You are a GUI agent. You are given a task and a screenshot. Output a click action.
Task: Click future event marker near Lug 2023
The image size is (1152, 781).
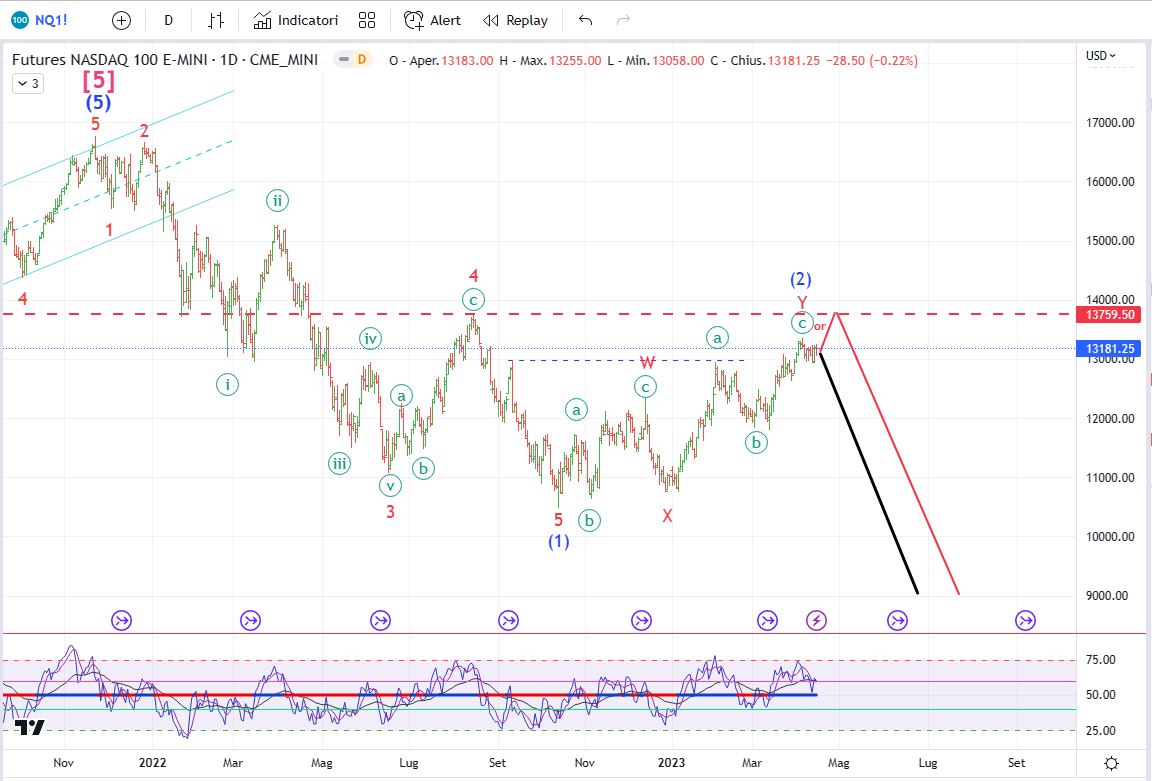tap(897, 621)
